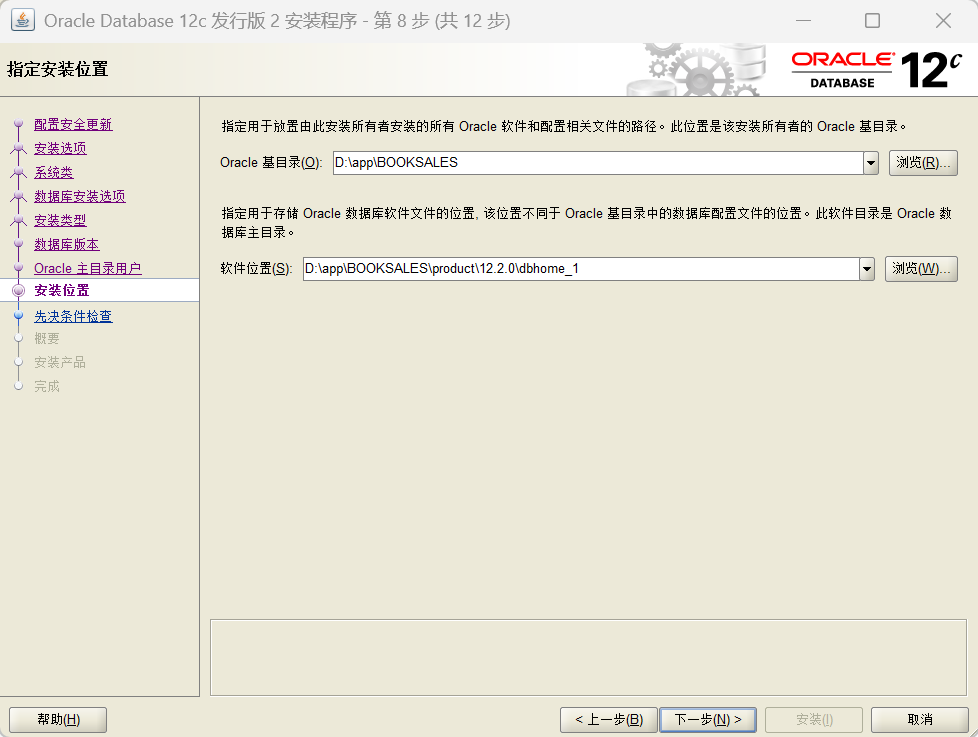Image resolution: width=978 pixels, height=737 pixels.
Task: Go back using 上一步(B) button
Action: (x=609, y=720)
